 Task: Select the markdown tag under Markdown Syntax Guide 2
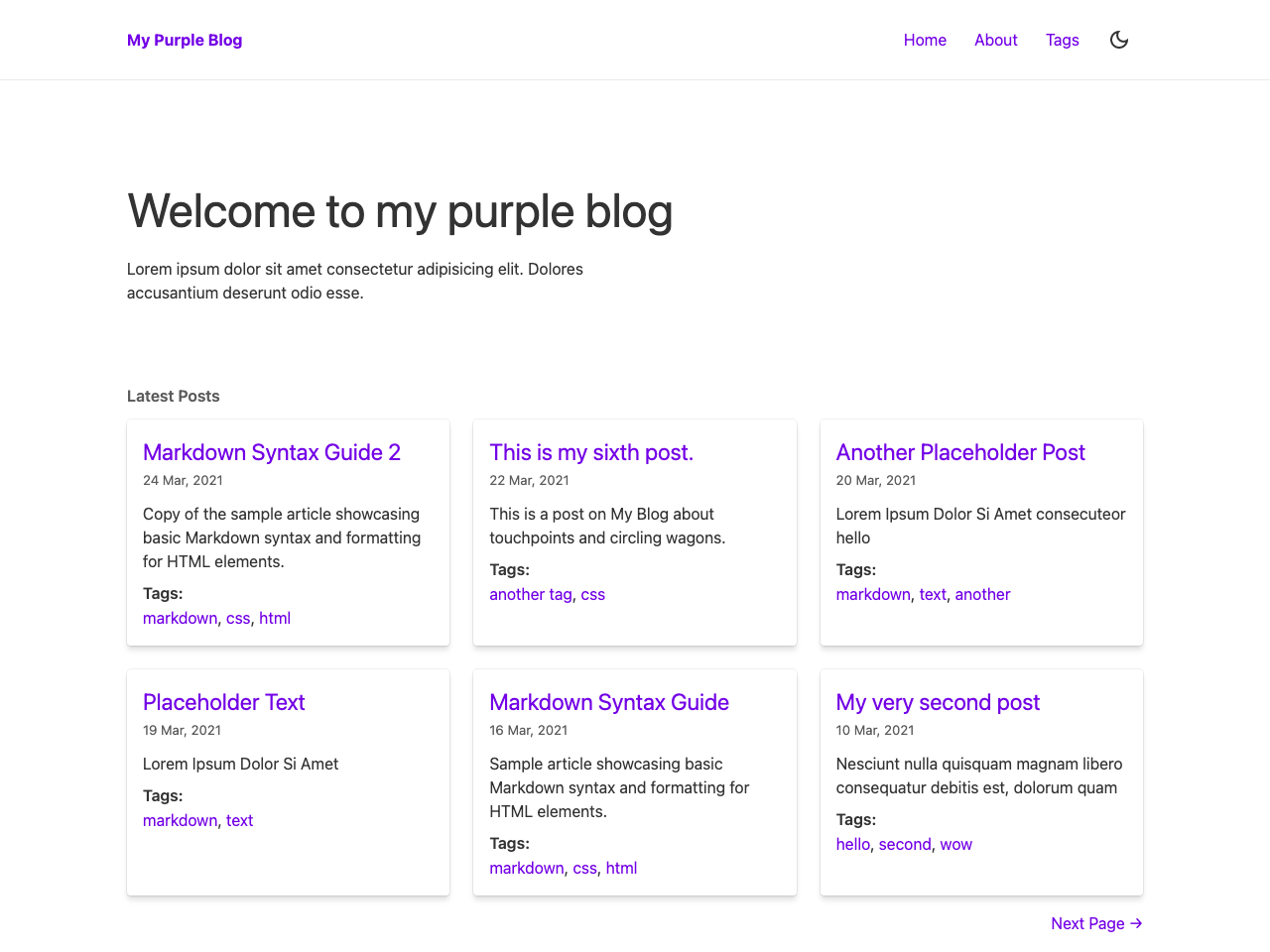[x=180, y=618]
